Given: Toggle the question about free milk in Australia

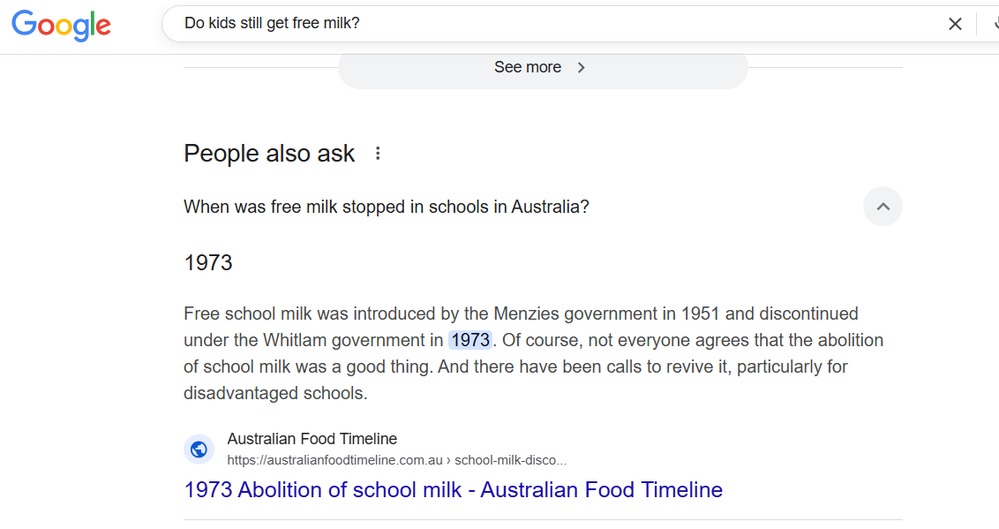Looking at the screenshot, I should 386,207.
